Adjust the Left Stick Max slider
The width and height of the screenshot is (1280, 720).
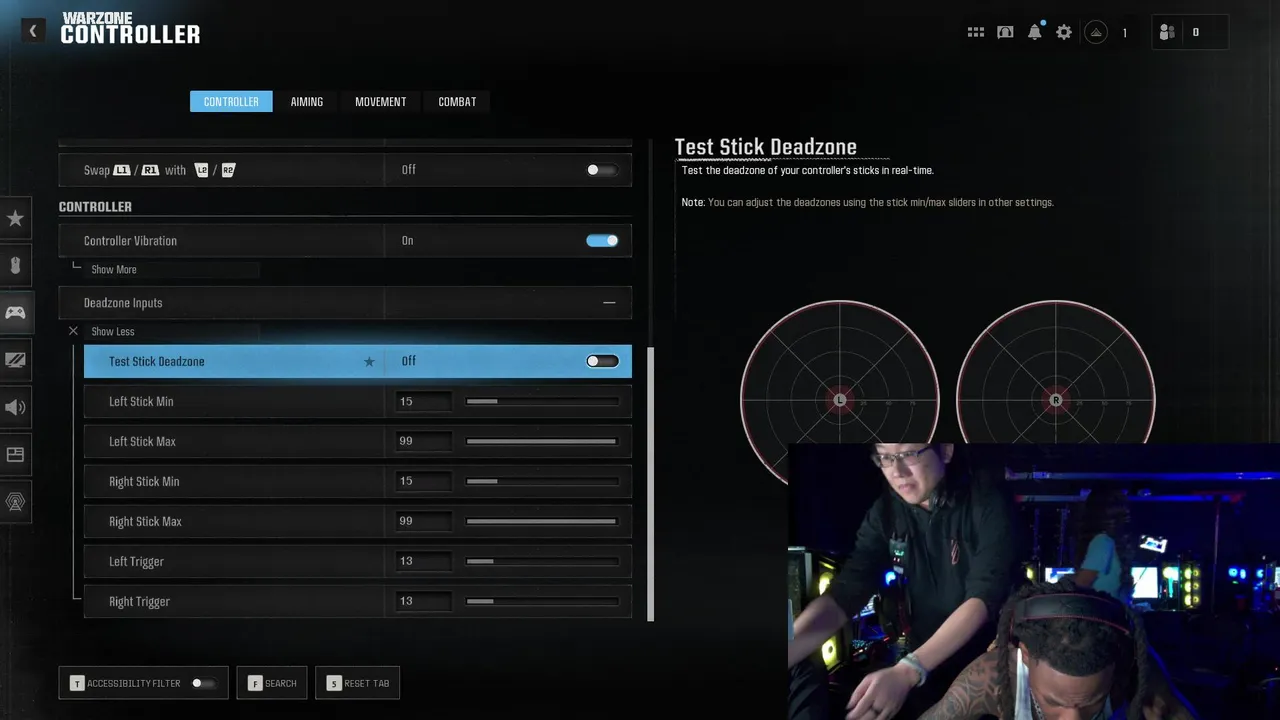pos(541,441)
